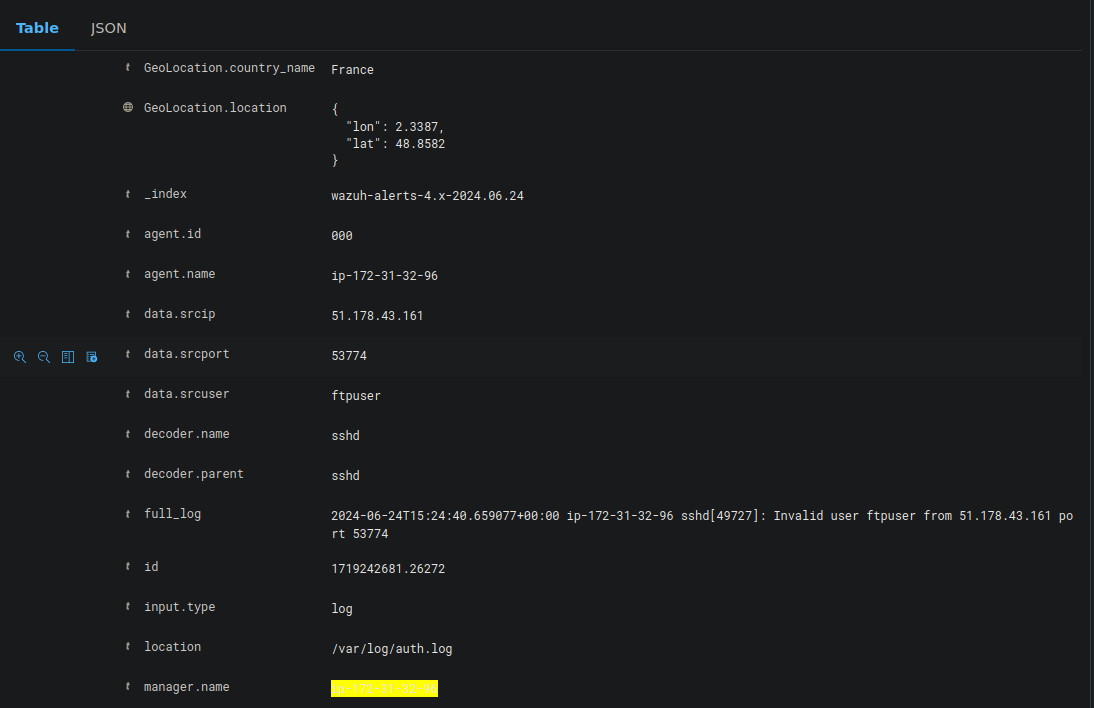Select the manager.name field name
1094x708 pixels.
click(x=186, y=686)
